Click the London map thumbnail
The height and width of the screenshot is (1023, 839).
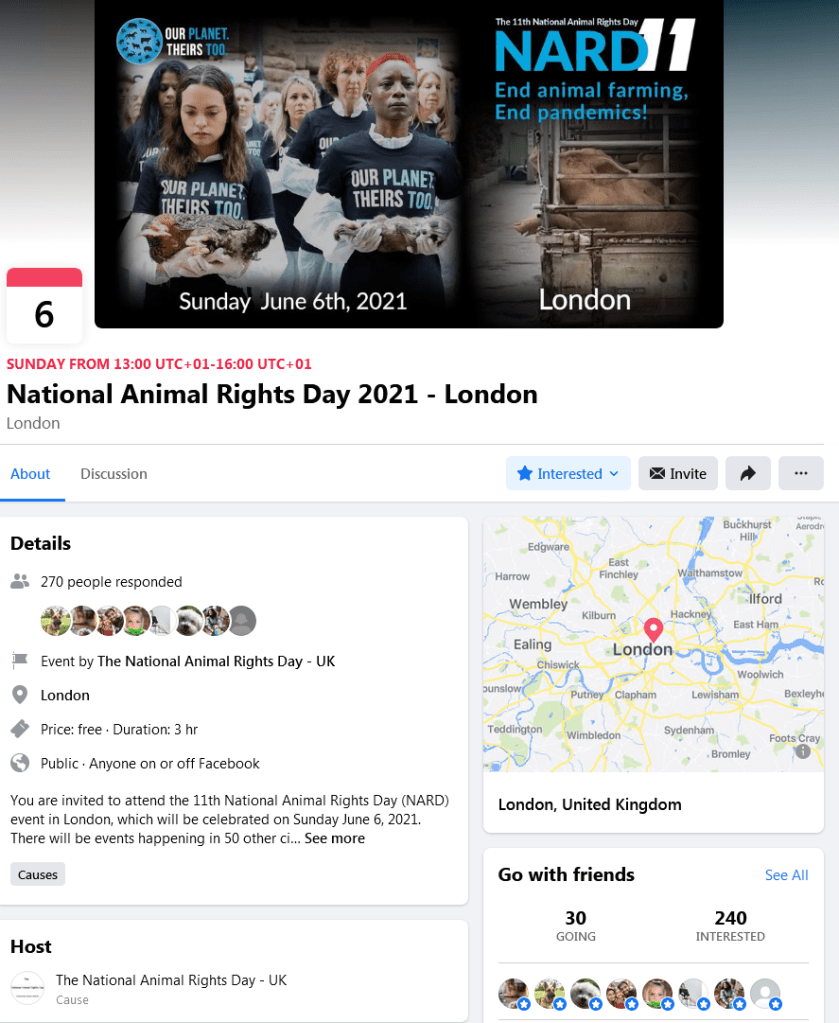point(653,644)
